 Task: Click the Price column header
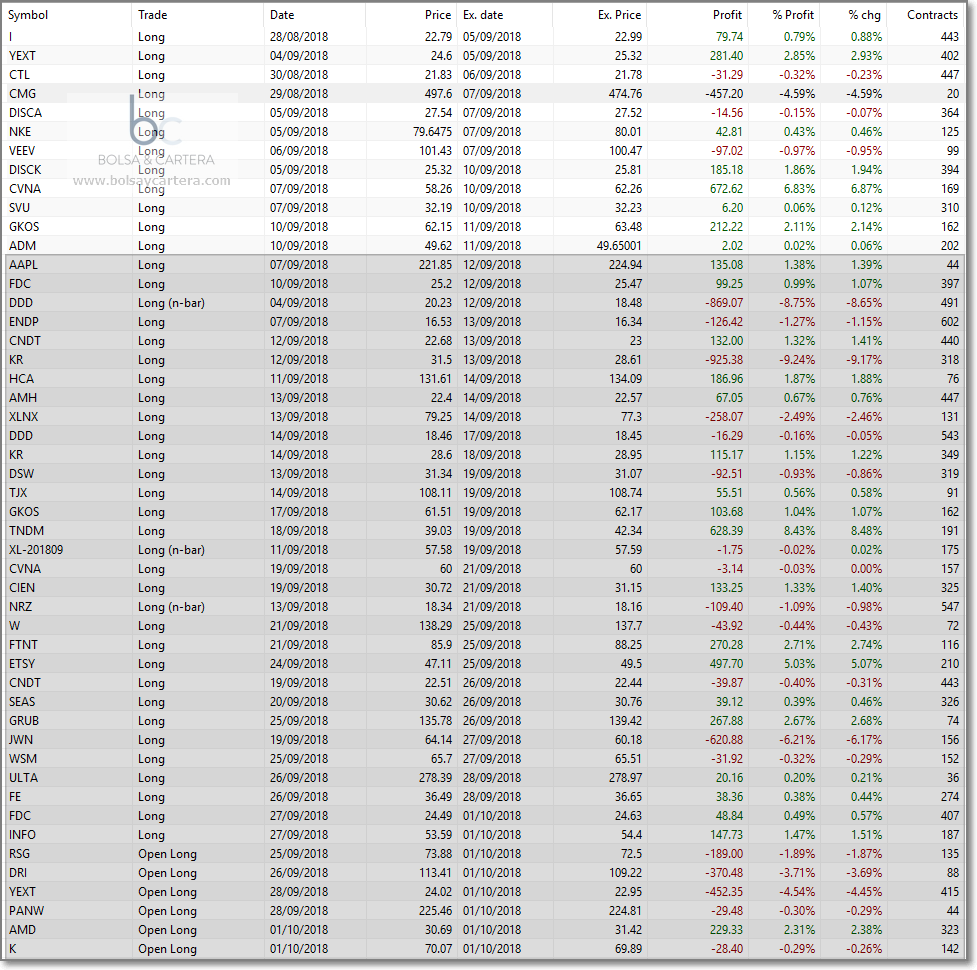[x=438, y=15]
